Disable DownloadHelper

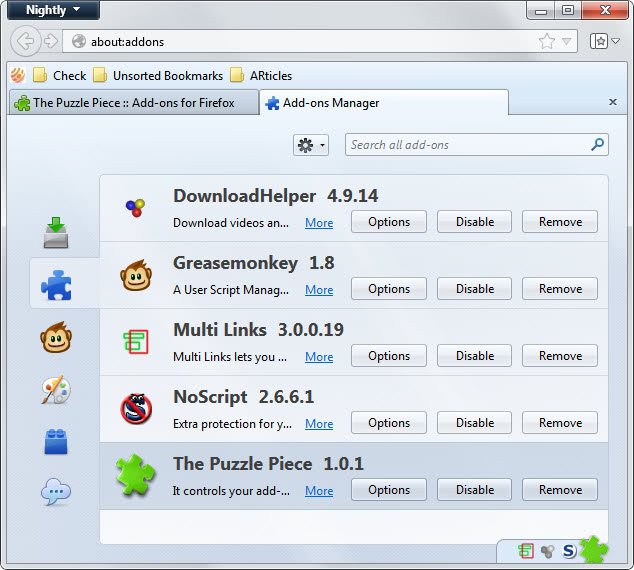click(x=474, y=222)
